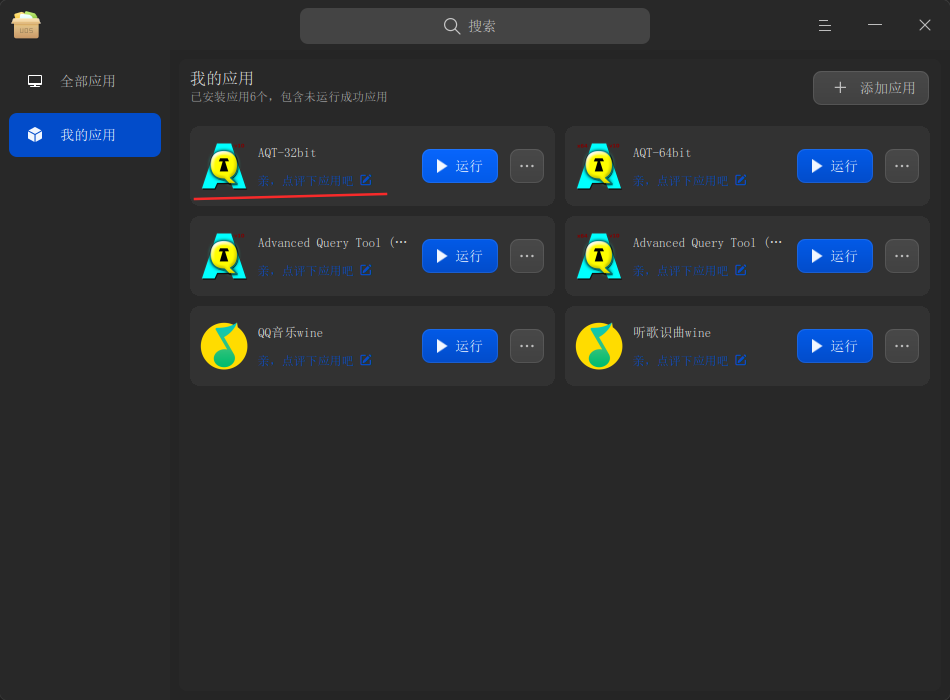
Task: Click the AQT-64bit app icon
Action: pos(599,166)
